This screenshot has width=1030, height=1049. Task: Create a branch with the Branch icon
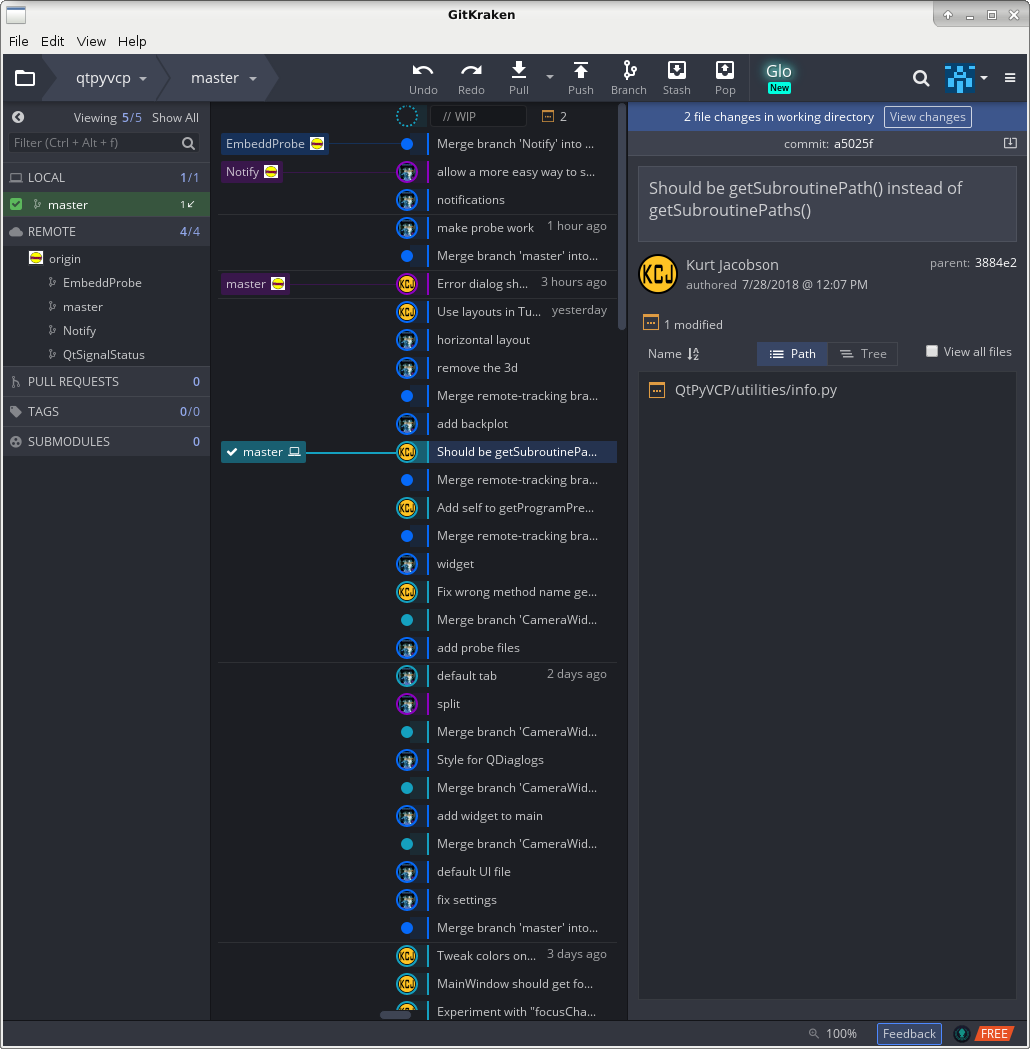tap(629, 70)
